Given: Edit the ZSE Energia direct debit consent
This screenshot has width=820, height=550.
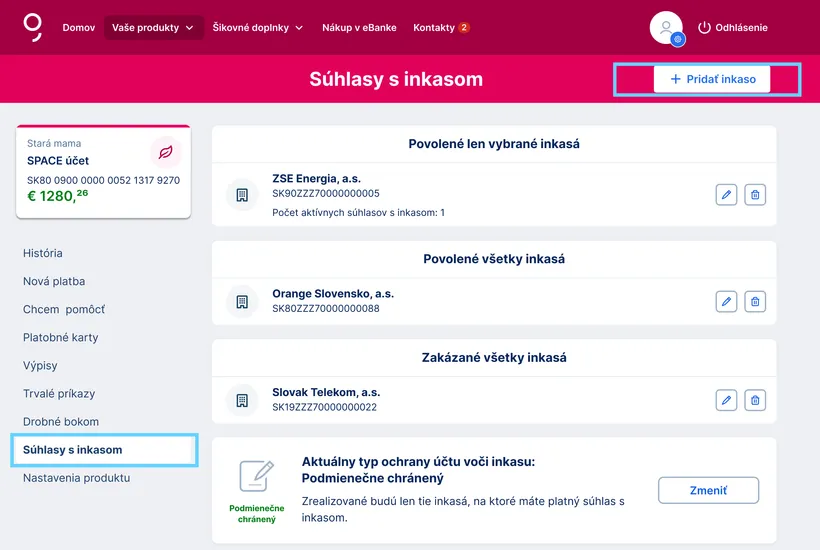Looking at the screenshot, I should (726, 195).
